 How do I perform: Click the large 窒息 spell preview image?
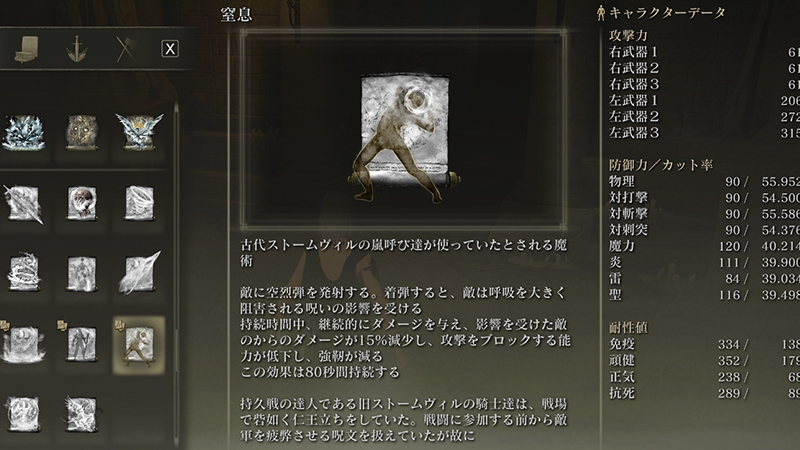(403, 129)
